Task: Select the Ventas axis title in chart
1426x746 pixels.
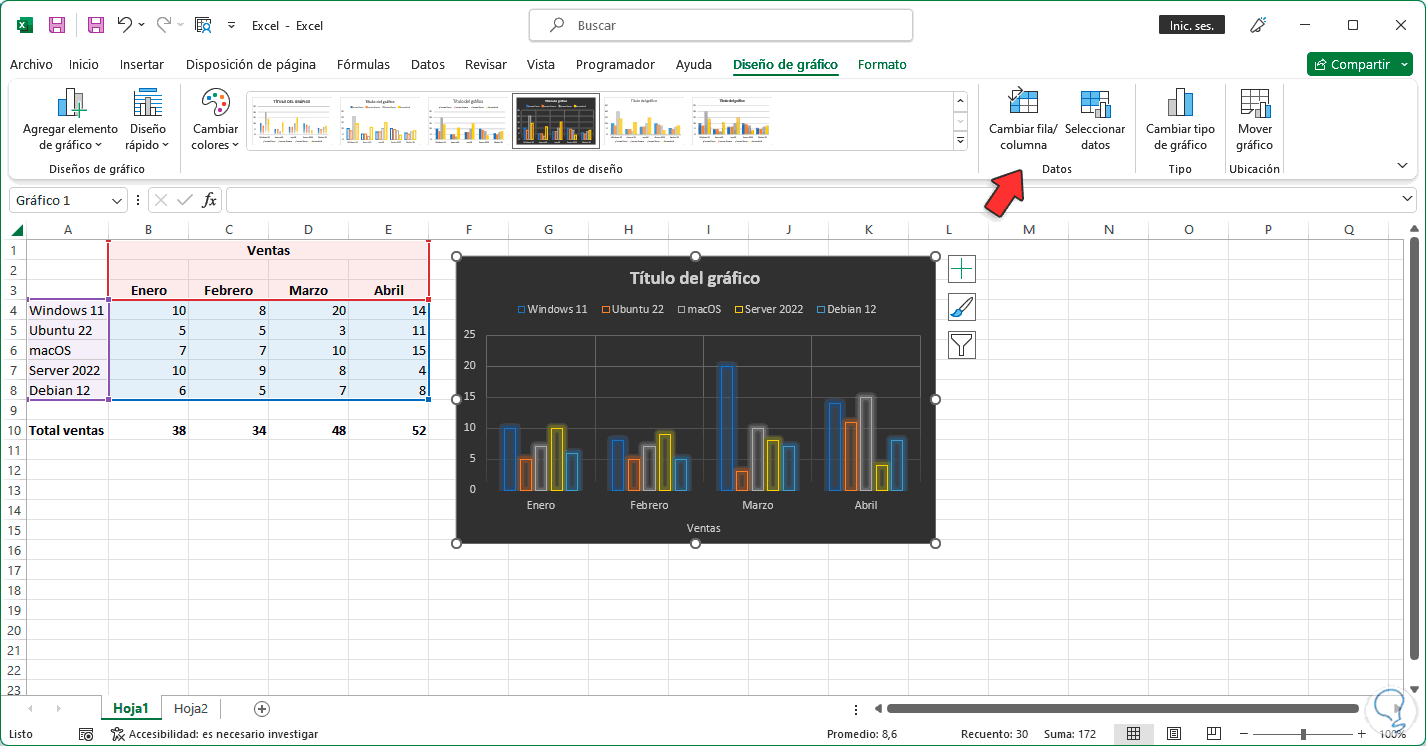Action: (x=703, y=528)
